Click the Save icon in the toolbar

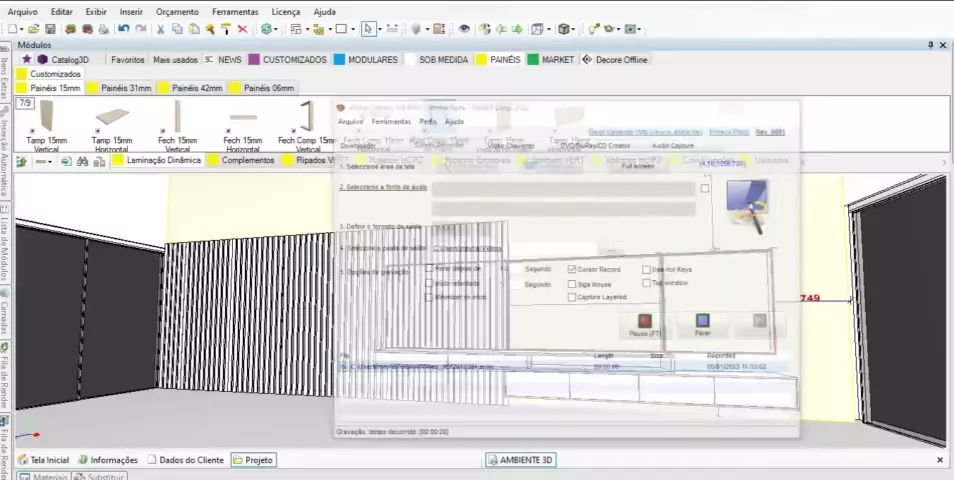(x=49, y=29)
